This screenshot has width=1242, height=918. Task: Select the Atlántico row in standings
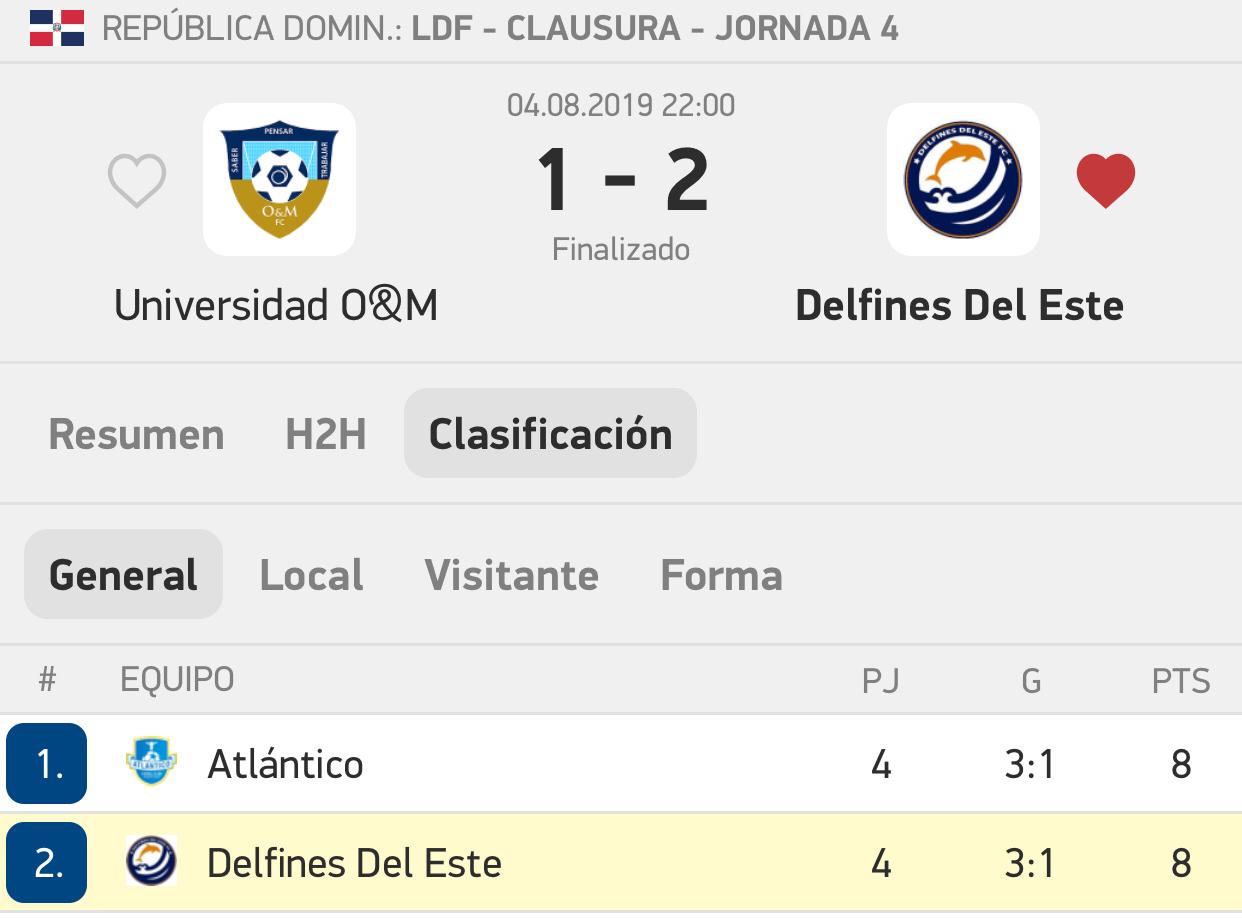pyautogui.click(x=620, y=764)
